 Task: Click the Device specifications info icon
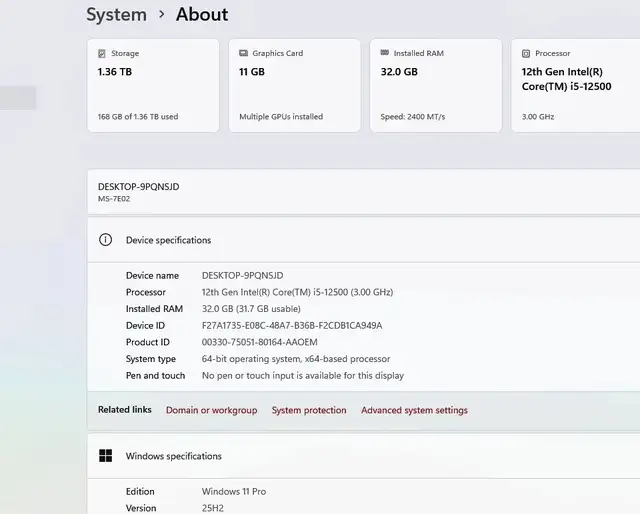pos(105,240)
